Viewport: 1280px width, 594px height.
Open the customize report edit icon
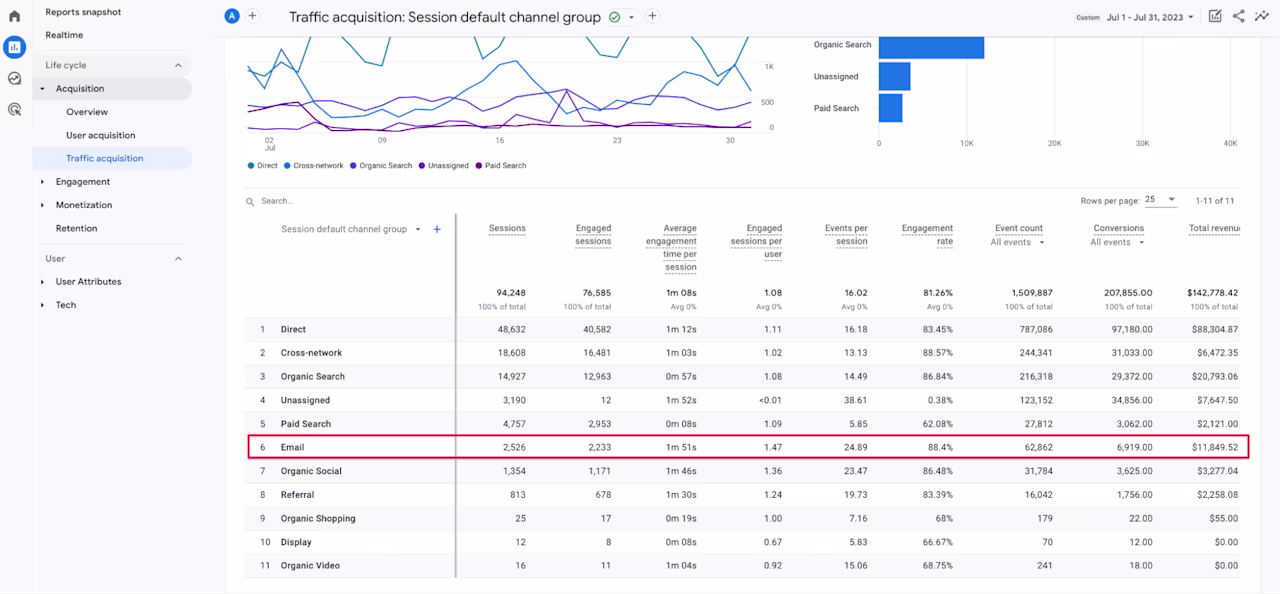point(1215,16)
